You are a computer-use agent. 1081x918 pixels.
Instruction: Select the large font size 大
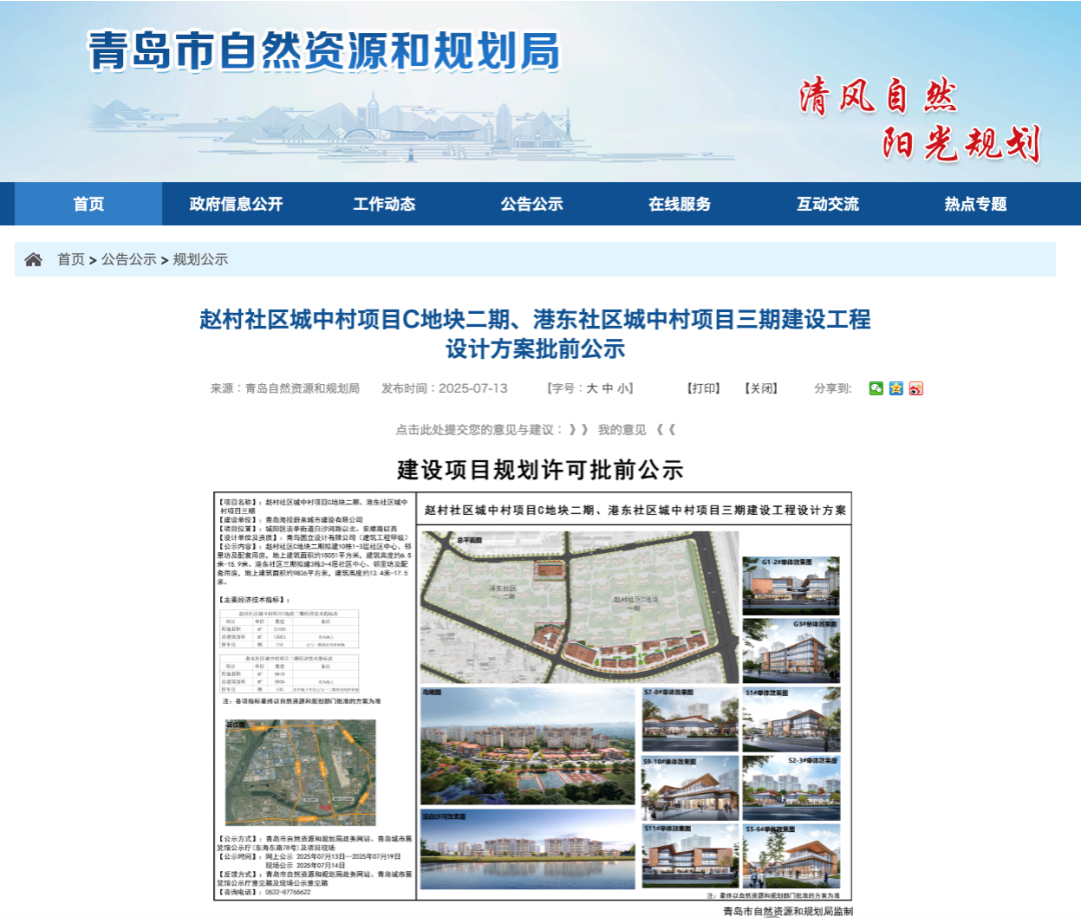coord(594,388)
